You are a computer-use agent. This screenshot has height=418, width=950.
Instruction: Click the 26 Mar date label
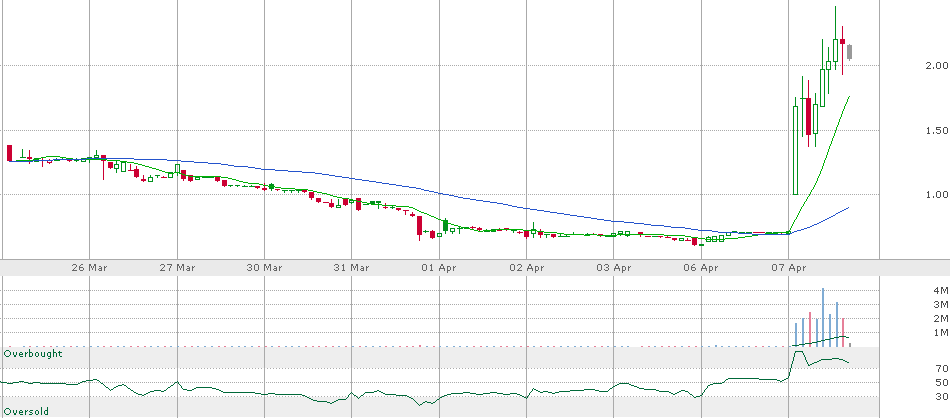[x=90, y=268]
